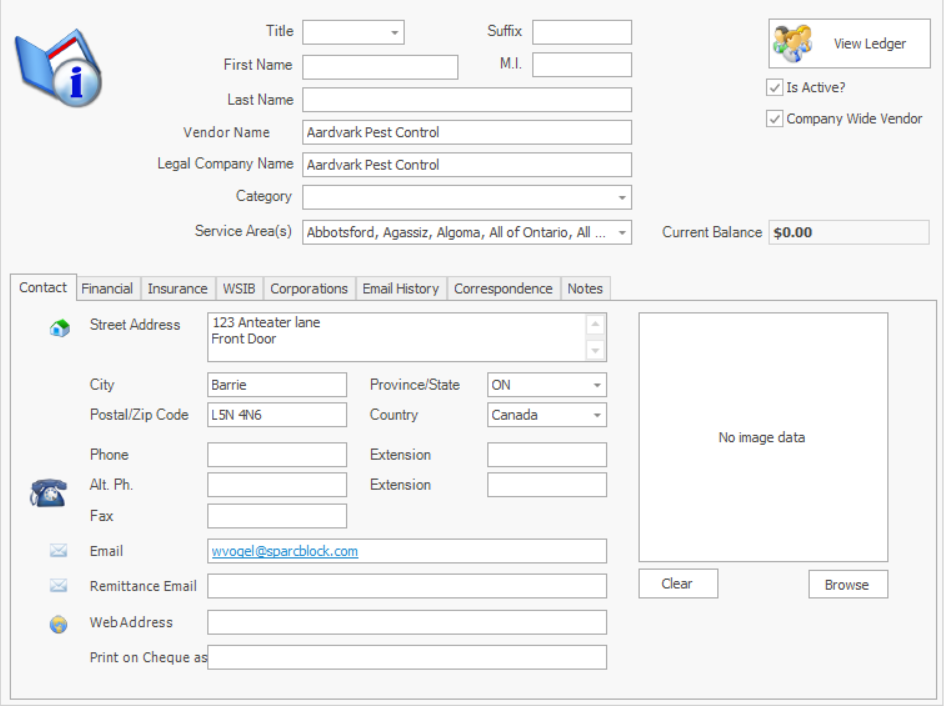Click the Last Name field
Image resolution: width=944 pixels, height=706 pixels.
467,100
